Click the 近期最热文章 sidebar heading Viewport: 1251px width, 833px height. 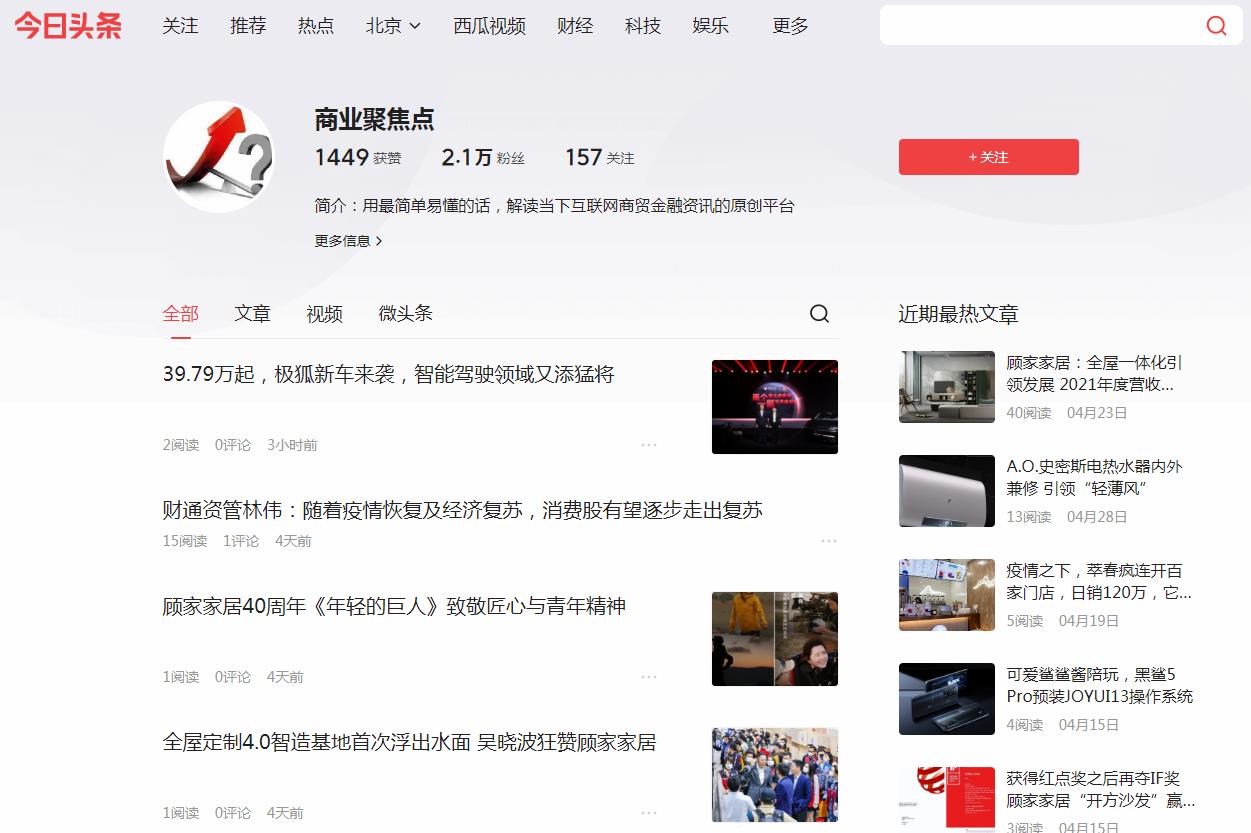point(958,314)
